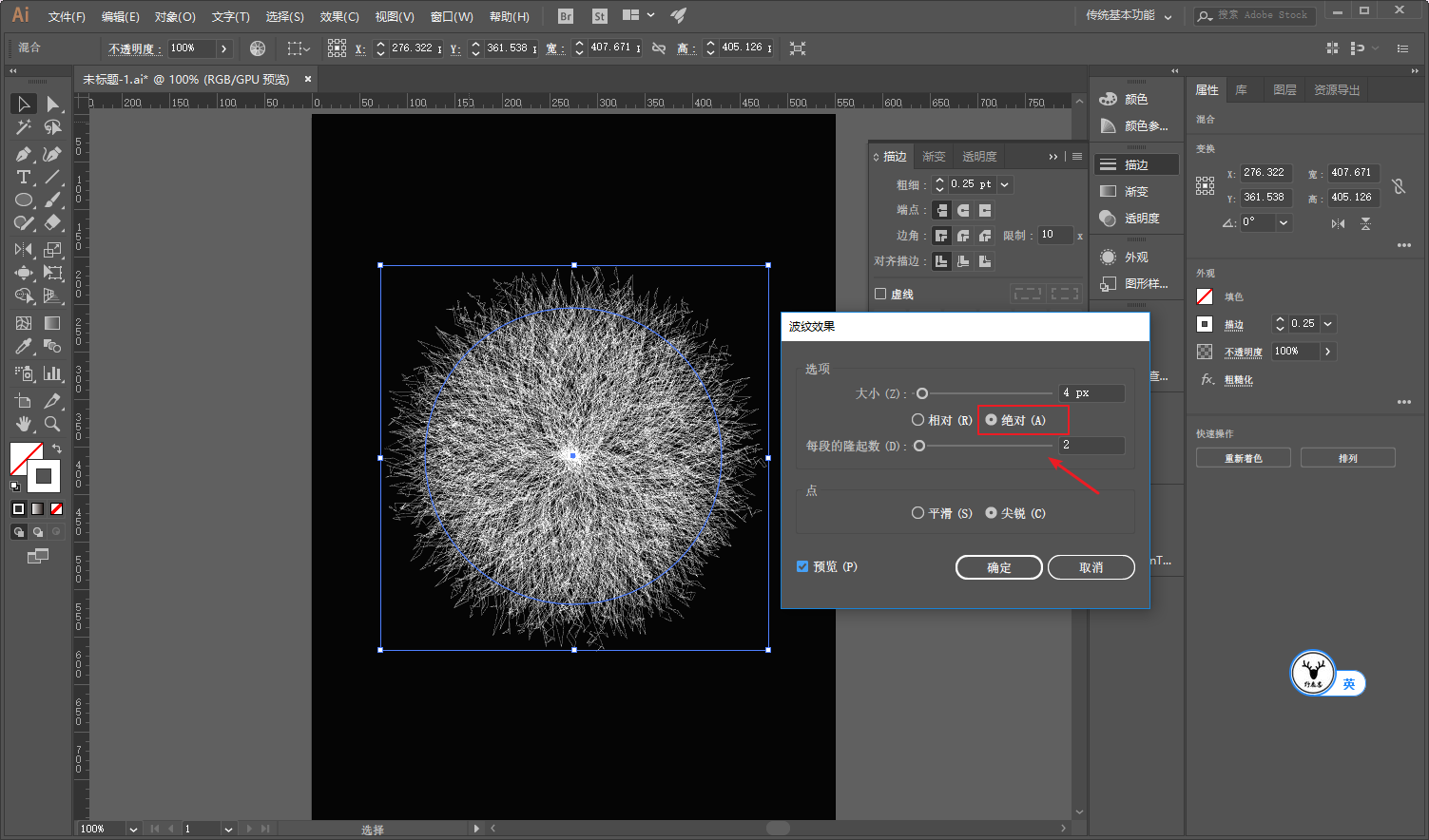
Task: Choose the 平滑 (S) point option
Action: 917,513
